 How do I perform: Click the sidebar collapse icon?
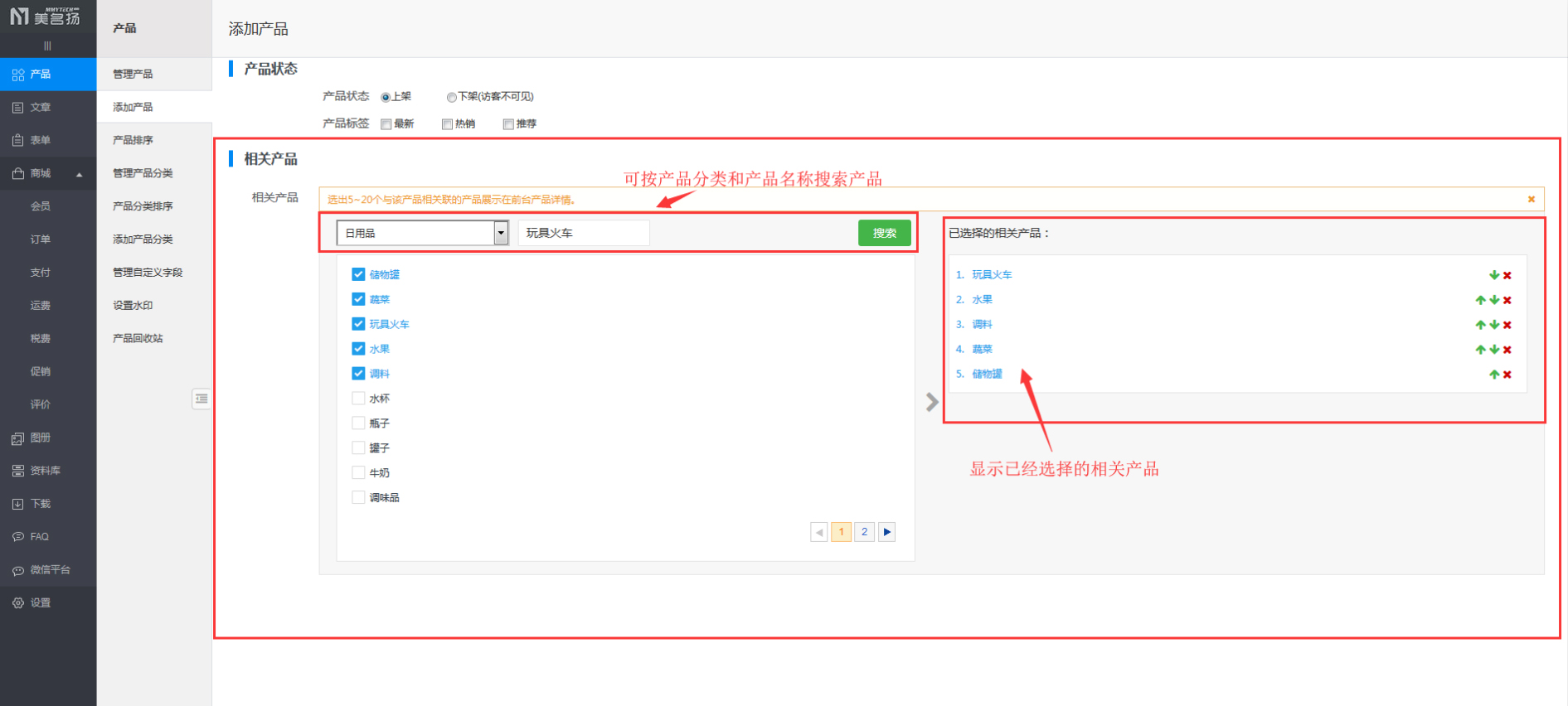[201, 399]
